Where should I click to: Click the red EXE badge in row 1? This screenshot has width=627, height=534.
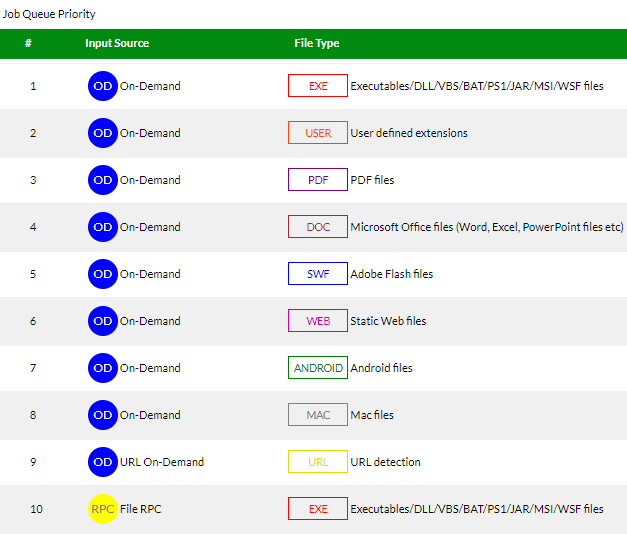(318, 86)
